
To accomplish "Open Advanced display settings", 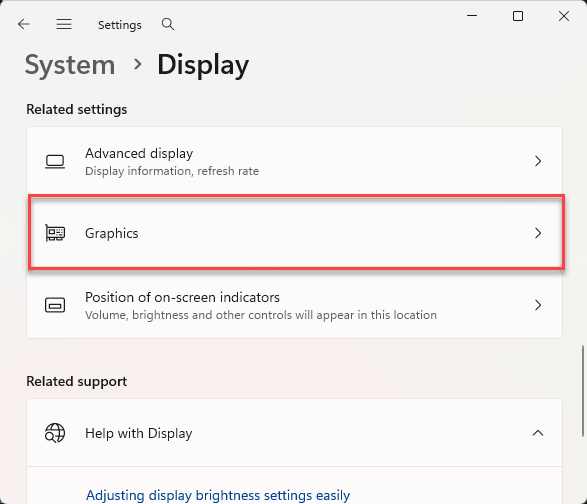I will tap(294, 161).
